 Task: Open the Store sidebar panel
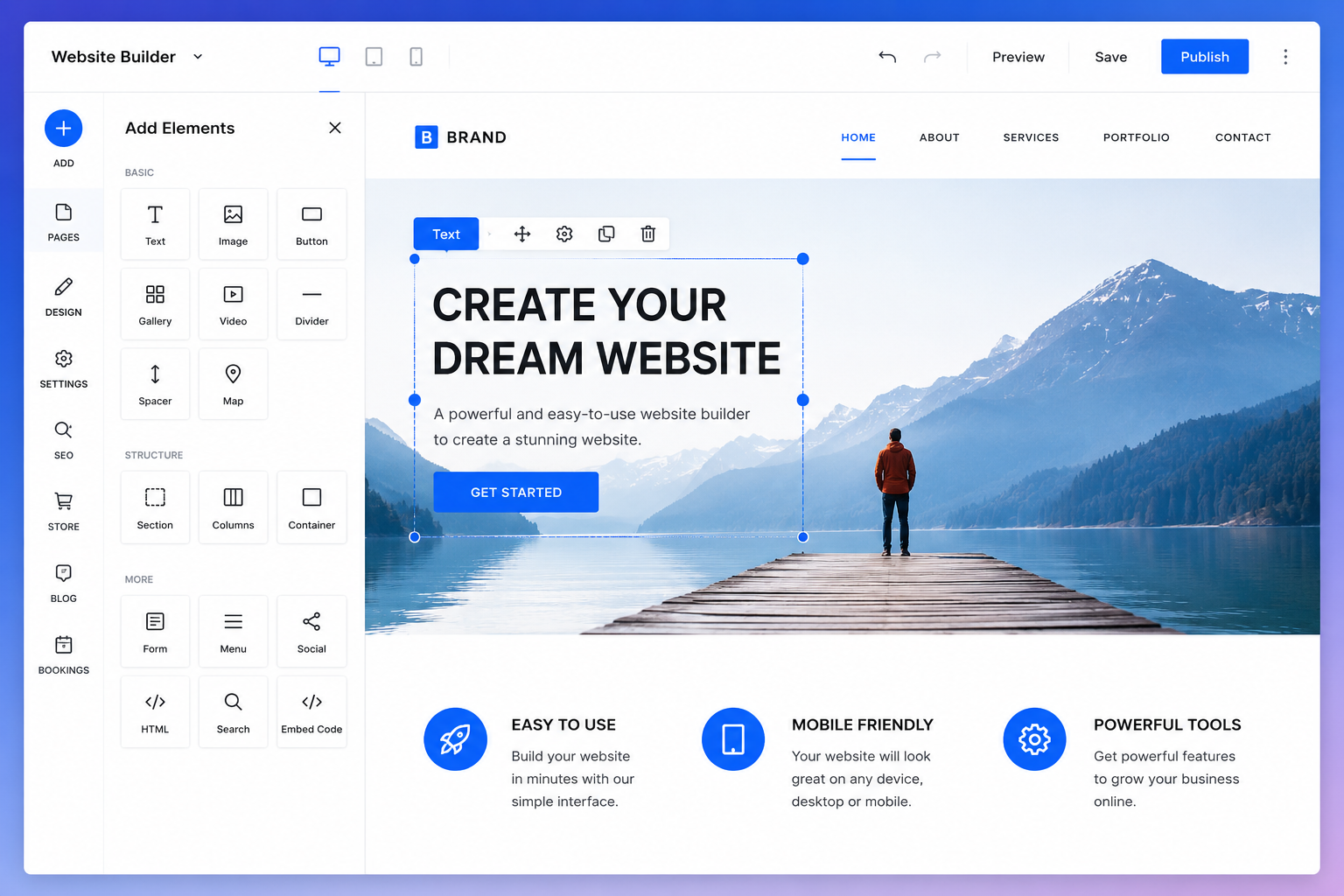pos(64,513)
